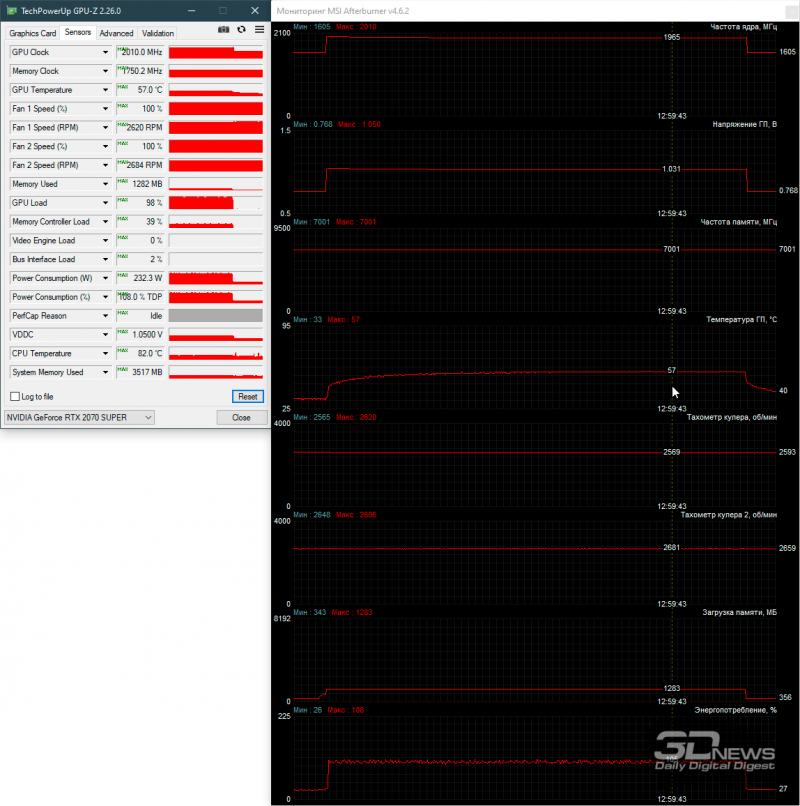Click the VDDC value 1.0500 V
The image size is (800, 806).
tap(140, 335)
